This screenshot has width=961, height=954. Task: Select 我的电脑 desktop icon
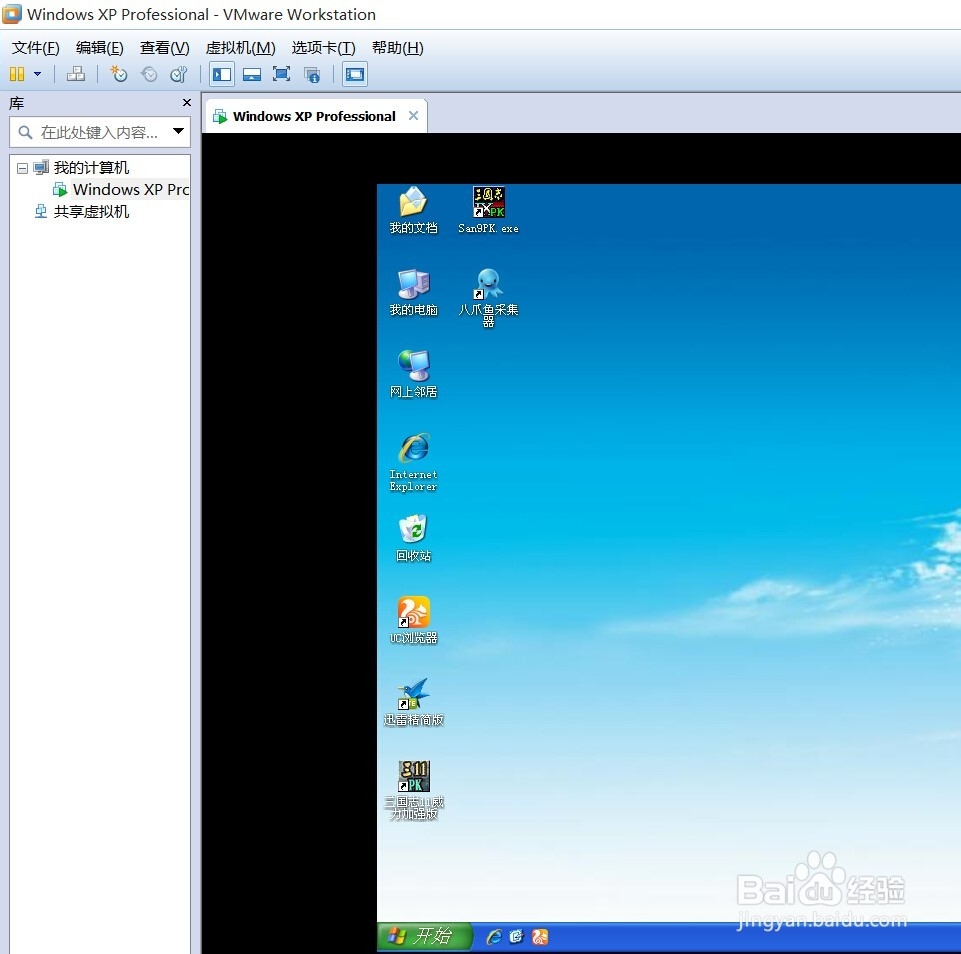coord(414,292)
